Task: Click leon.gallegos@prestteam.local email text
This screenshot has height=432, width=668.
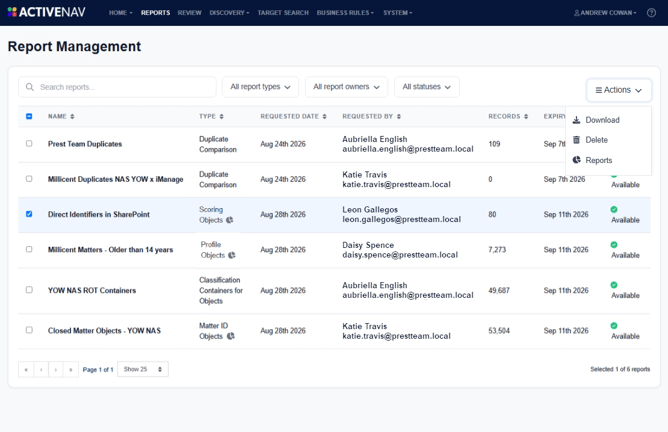Action: coord(401,219)
